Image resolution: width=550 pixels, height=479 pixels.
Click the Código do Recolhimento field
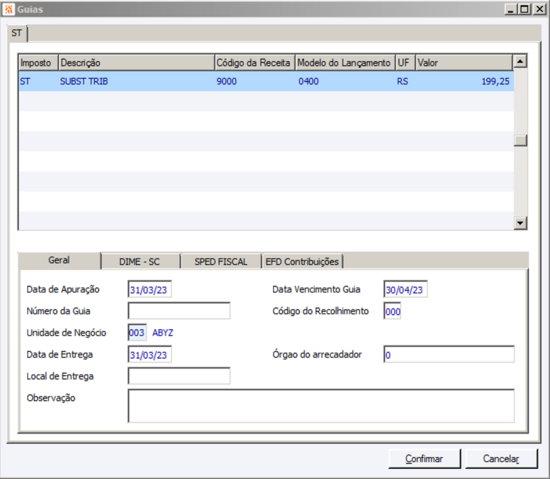point(393,311)
